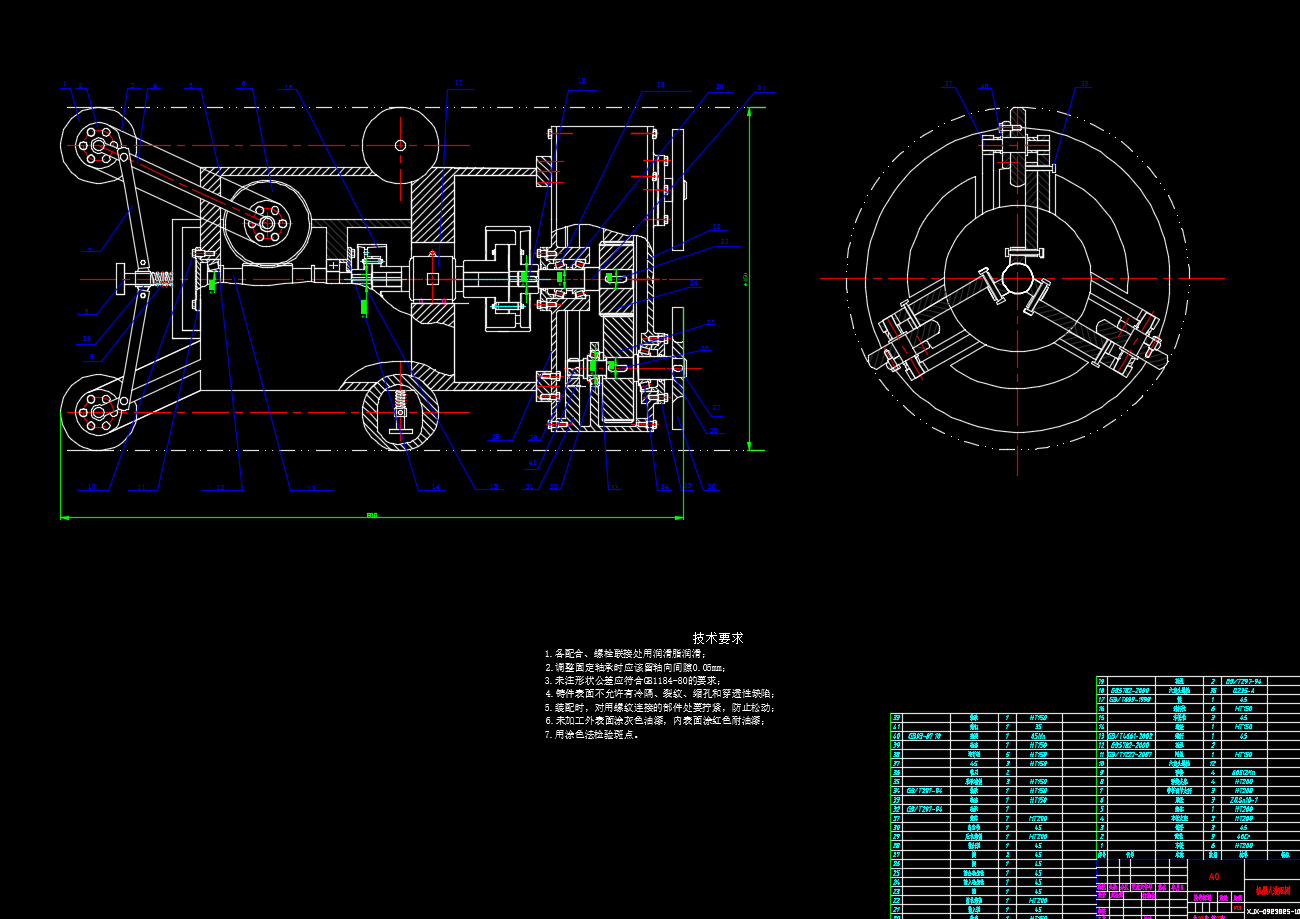The height and width of the screenshot is (919, 1300).
Task: Click requirement line 2 mentioning 0.05mm clearance
Action: (635, 667)
